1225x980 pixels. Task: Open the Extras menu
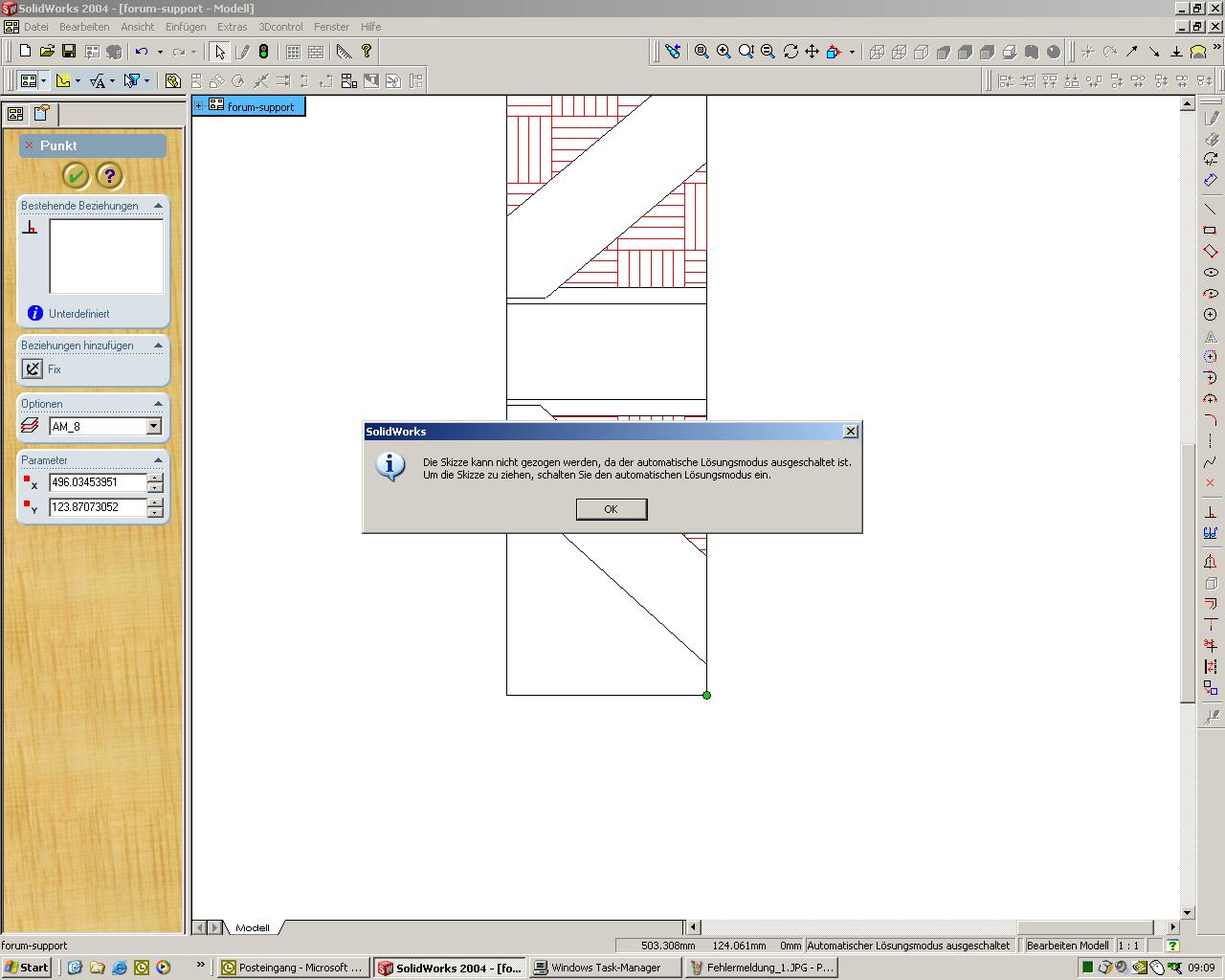(232, 27)
